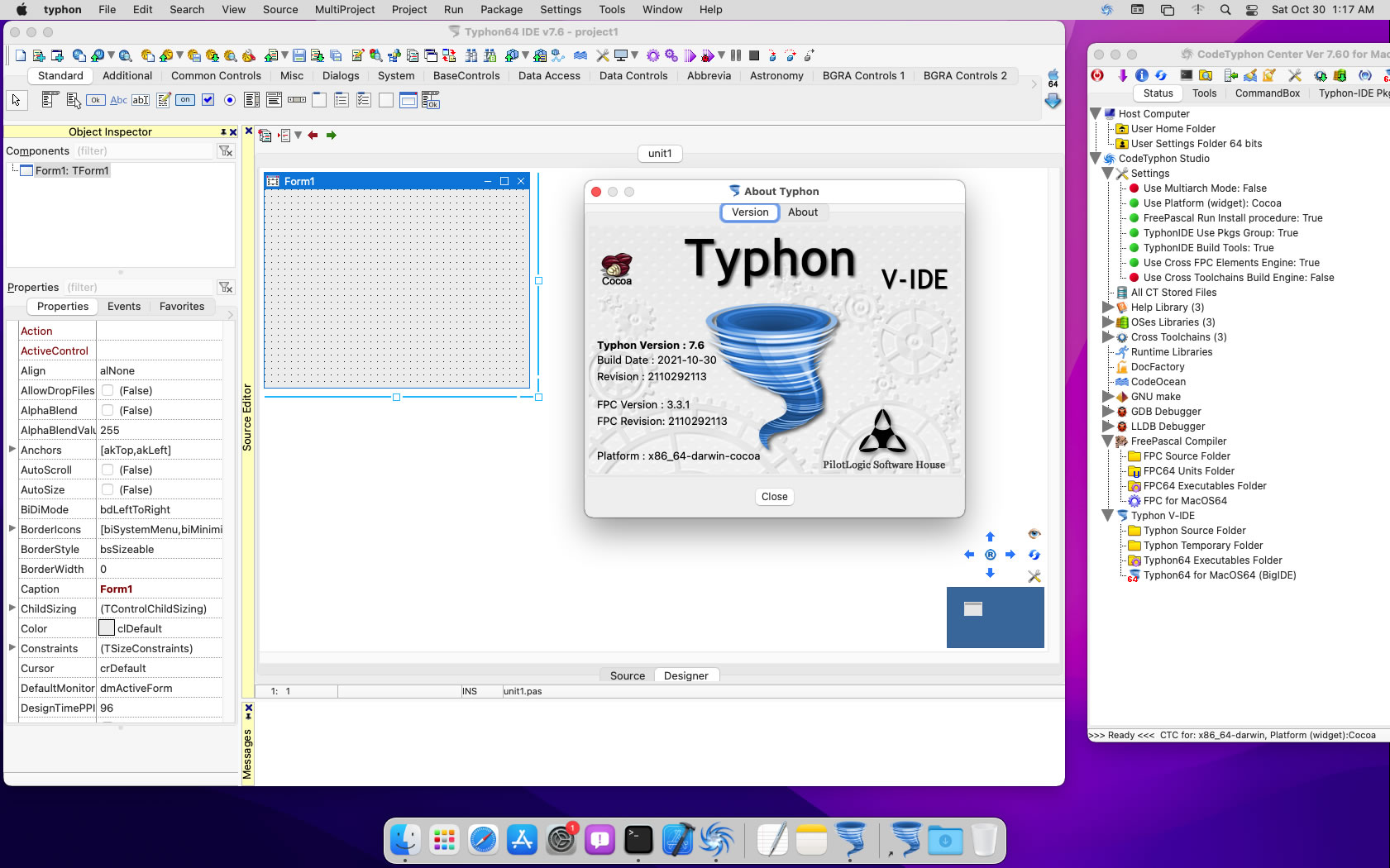Click the green forward arrow in source editor toolbar
This screenshot has width=1390, height=868.
[332, 136]
